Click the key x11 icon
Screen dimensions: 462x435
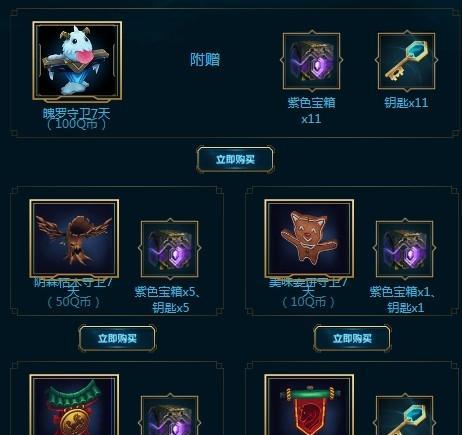pos(406,61)
